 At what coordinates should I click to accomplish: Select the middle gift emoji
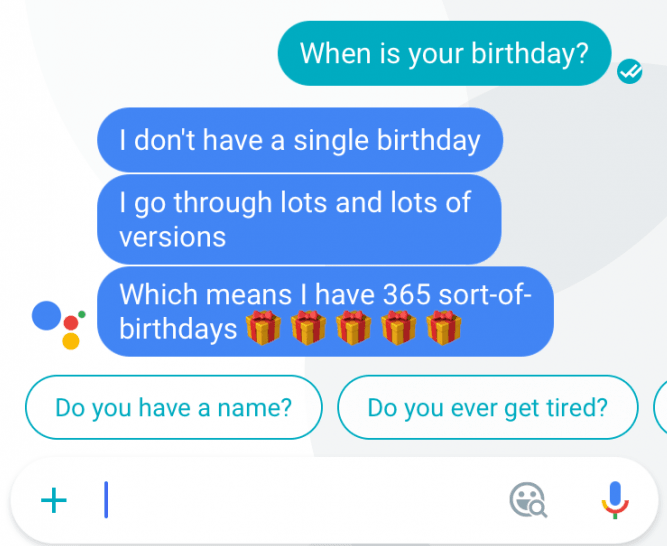point(354,328)
